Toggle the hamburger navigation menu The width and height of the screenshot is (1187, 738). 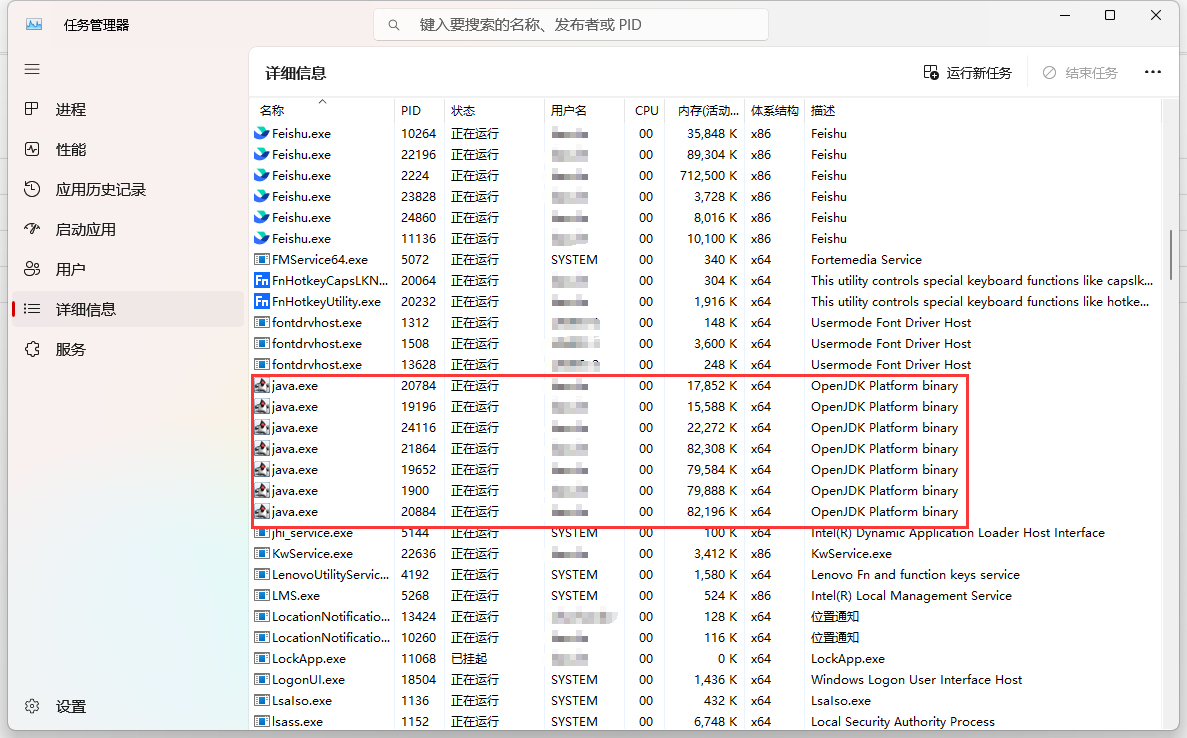coord(32,69)
